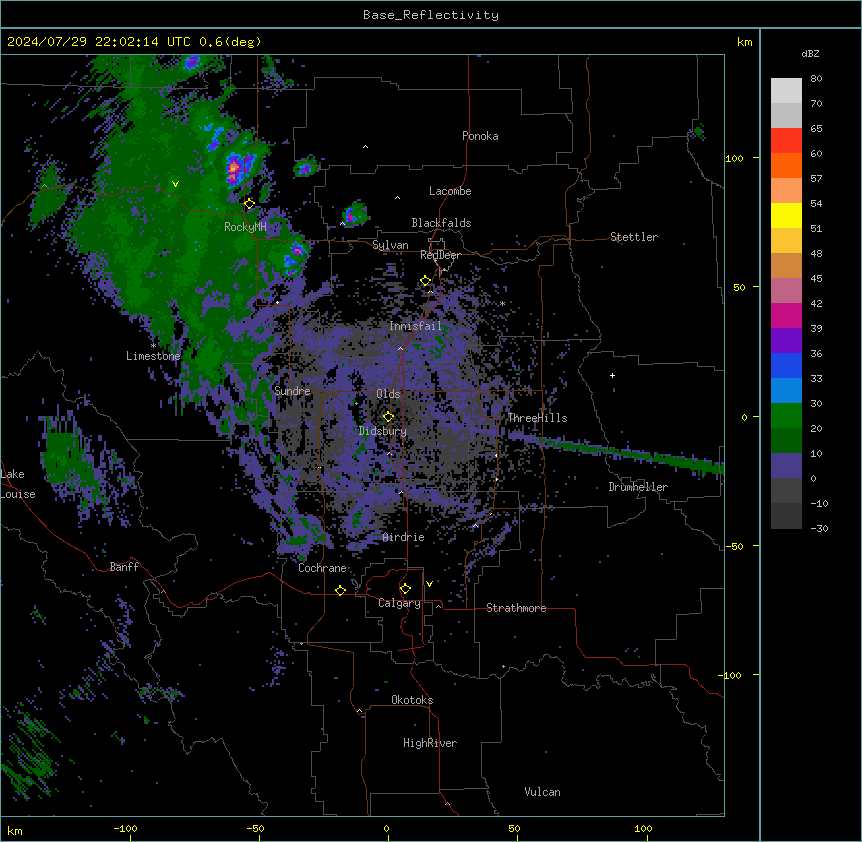Click the Calgary city label

[399, 603]
